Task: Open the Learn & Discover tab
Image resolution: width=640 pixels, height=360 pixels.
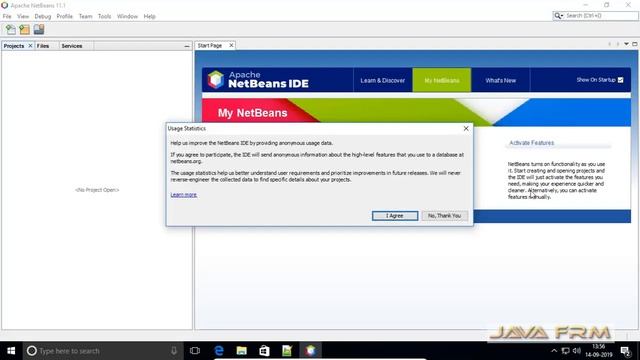Action: click(x=382, y=80)
